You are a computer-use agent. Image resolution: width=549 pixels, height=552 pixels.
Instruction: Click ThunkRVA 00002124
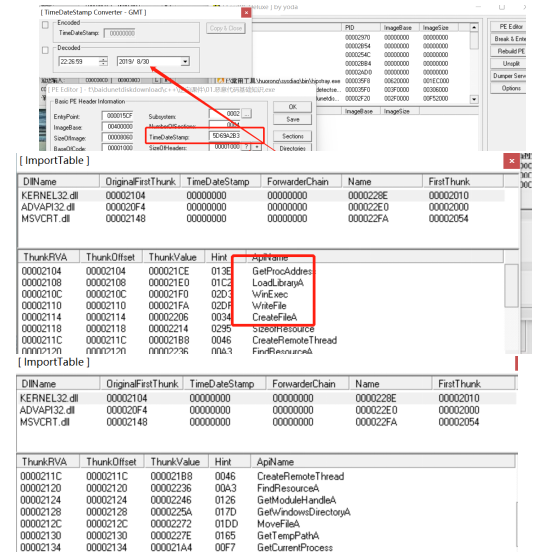(x=40, y=500)
